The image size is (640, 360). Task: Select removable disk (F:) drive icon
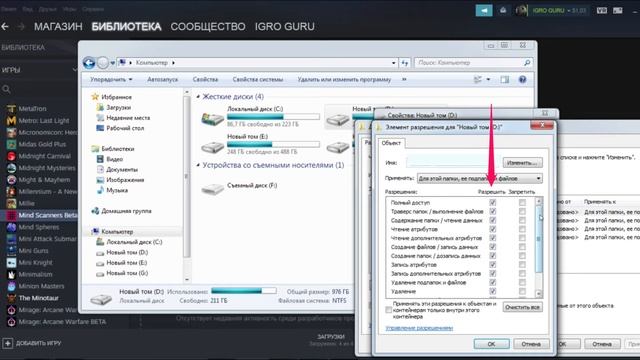213,189
